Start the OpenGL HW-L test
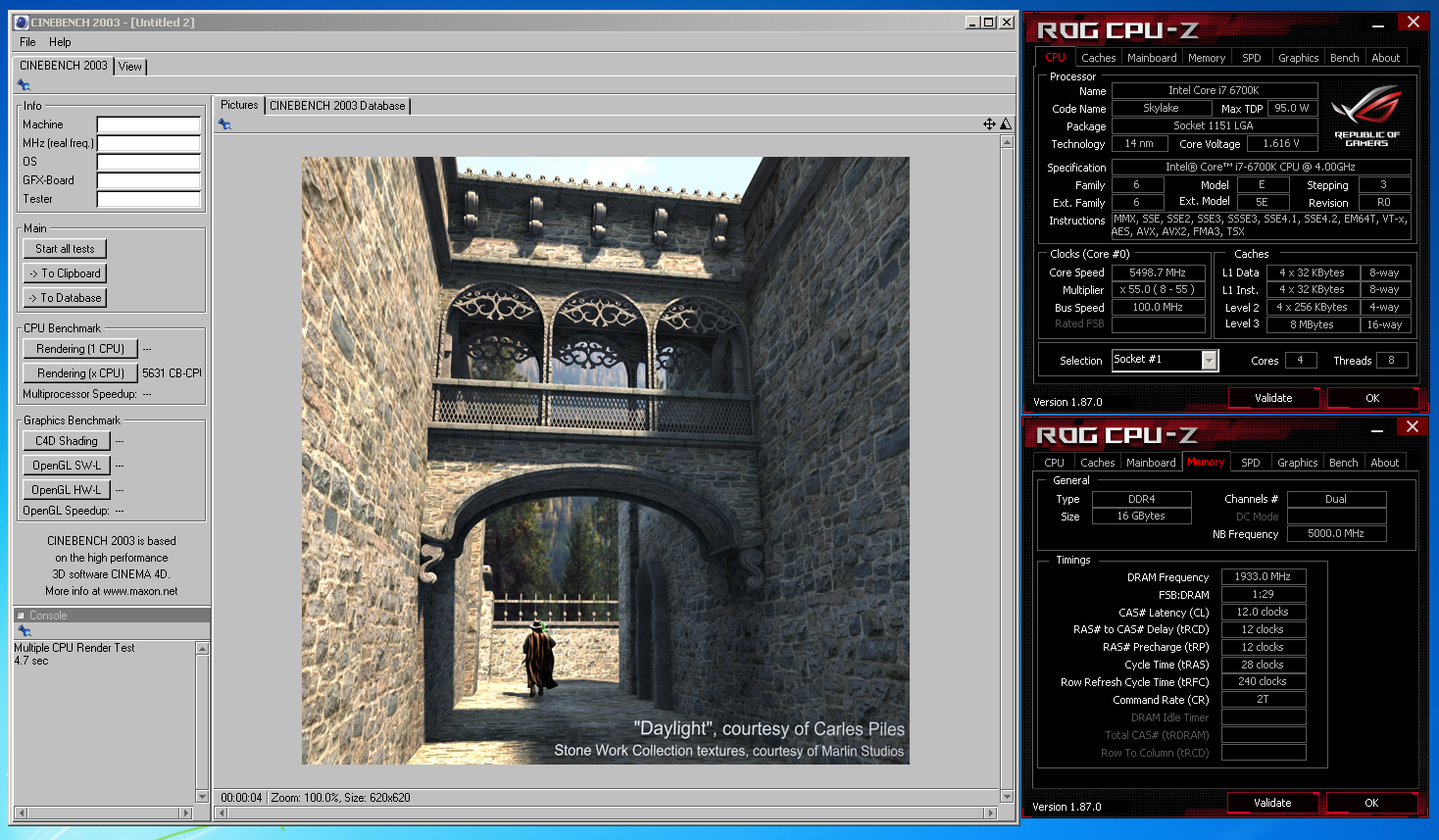1439x840 pixels. point(66,490)
